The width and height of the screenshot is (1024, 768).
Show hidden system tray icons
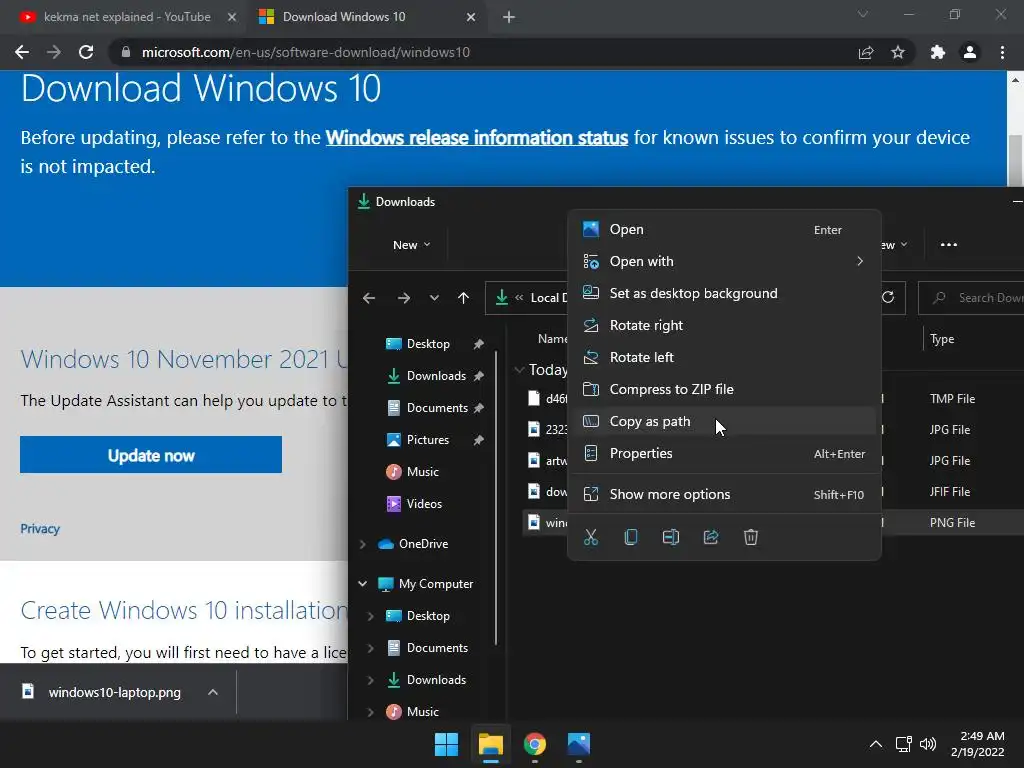pyautogui.click(x=876, y=744)
